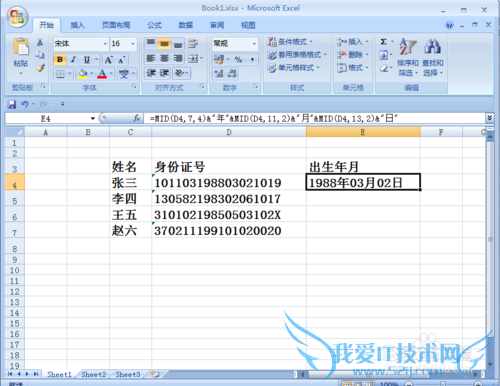Click the Cut scissors icon

(x=40, y=42)
